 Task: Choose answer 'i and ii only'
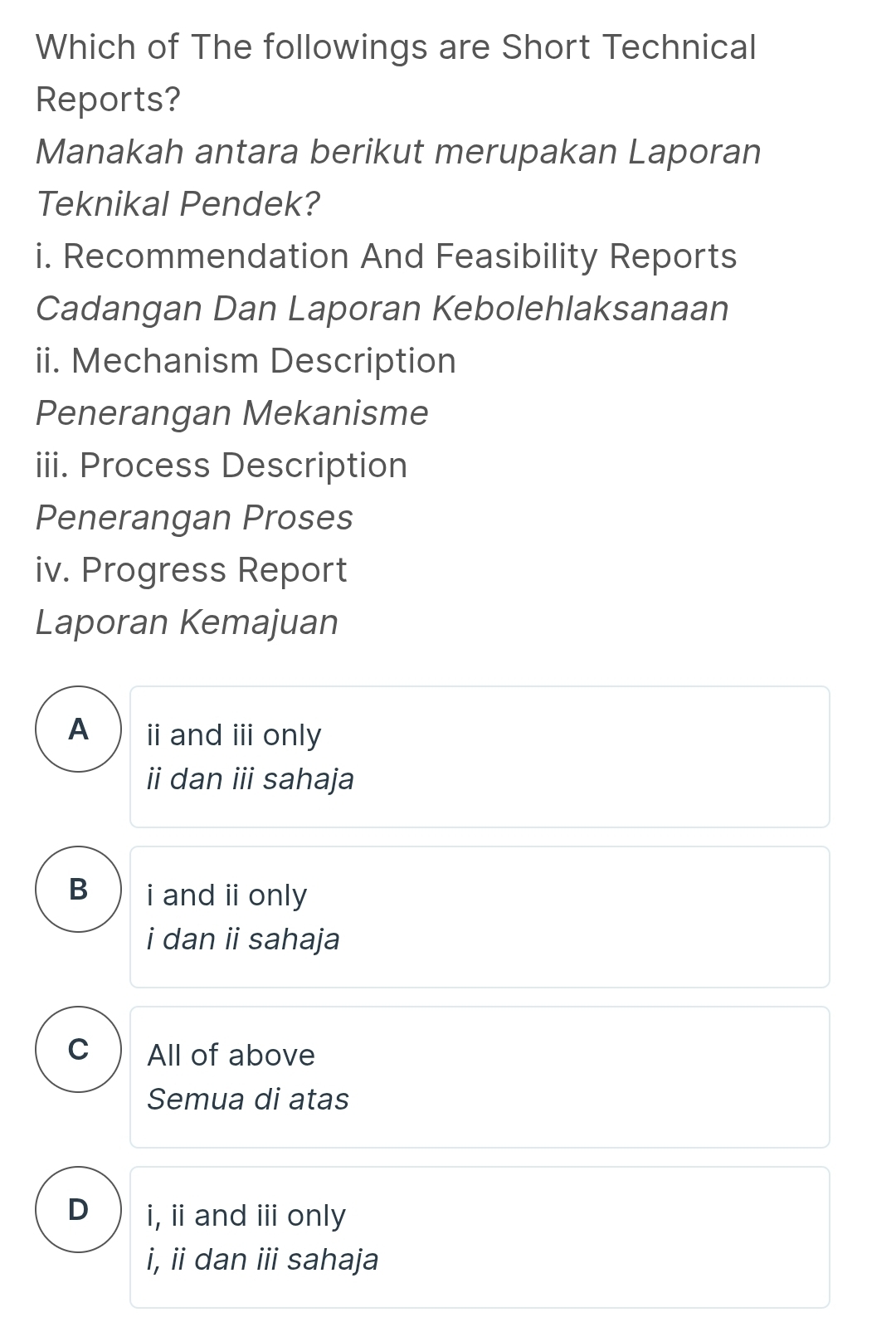(x=226, y=895)
